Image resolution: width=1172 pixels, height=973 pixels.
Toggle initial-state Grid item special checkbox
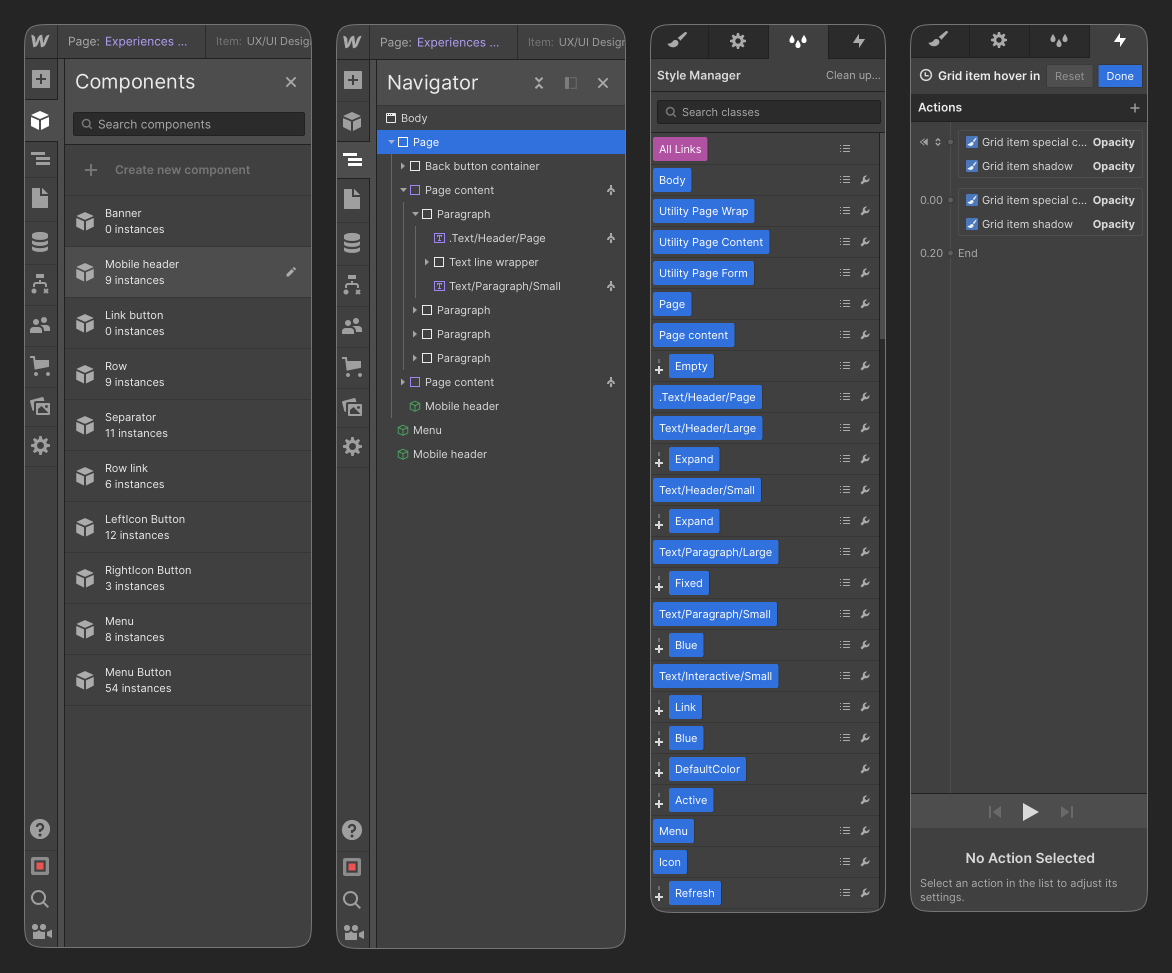coord(972,142)
